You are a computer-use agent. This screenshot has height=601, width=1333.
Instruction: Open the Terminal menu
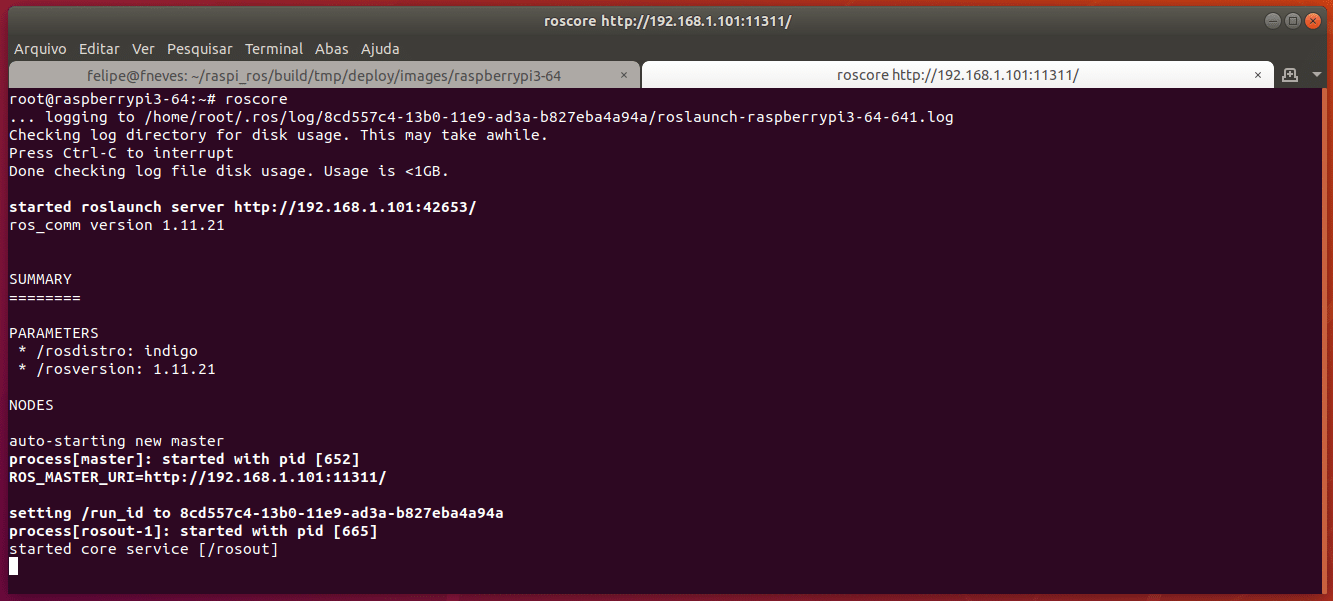(x=274, y=48)
